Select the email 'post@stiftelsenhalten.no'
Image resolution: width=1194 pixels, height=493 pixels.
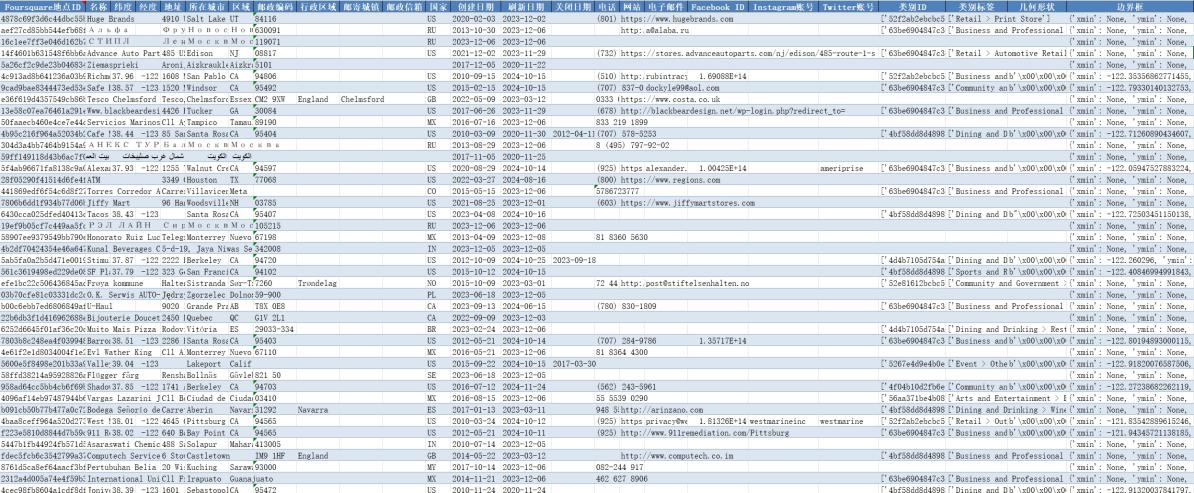coord(697,283)
